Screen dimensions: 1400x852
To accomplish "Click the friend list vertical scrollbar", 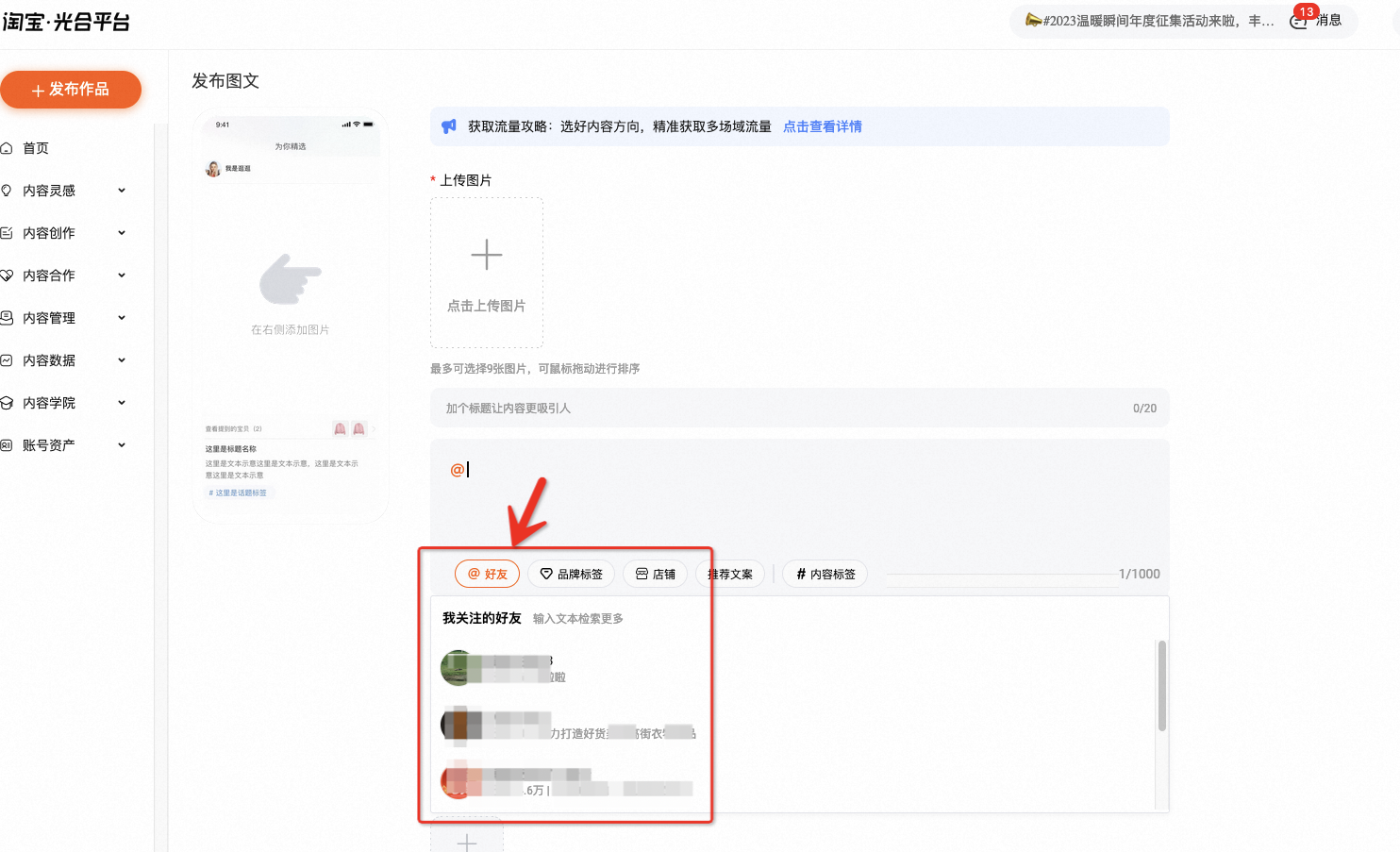I will (1162, 686).
